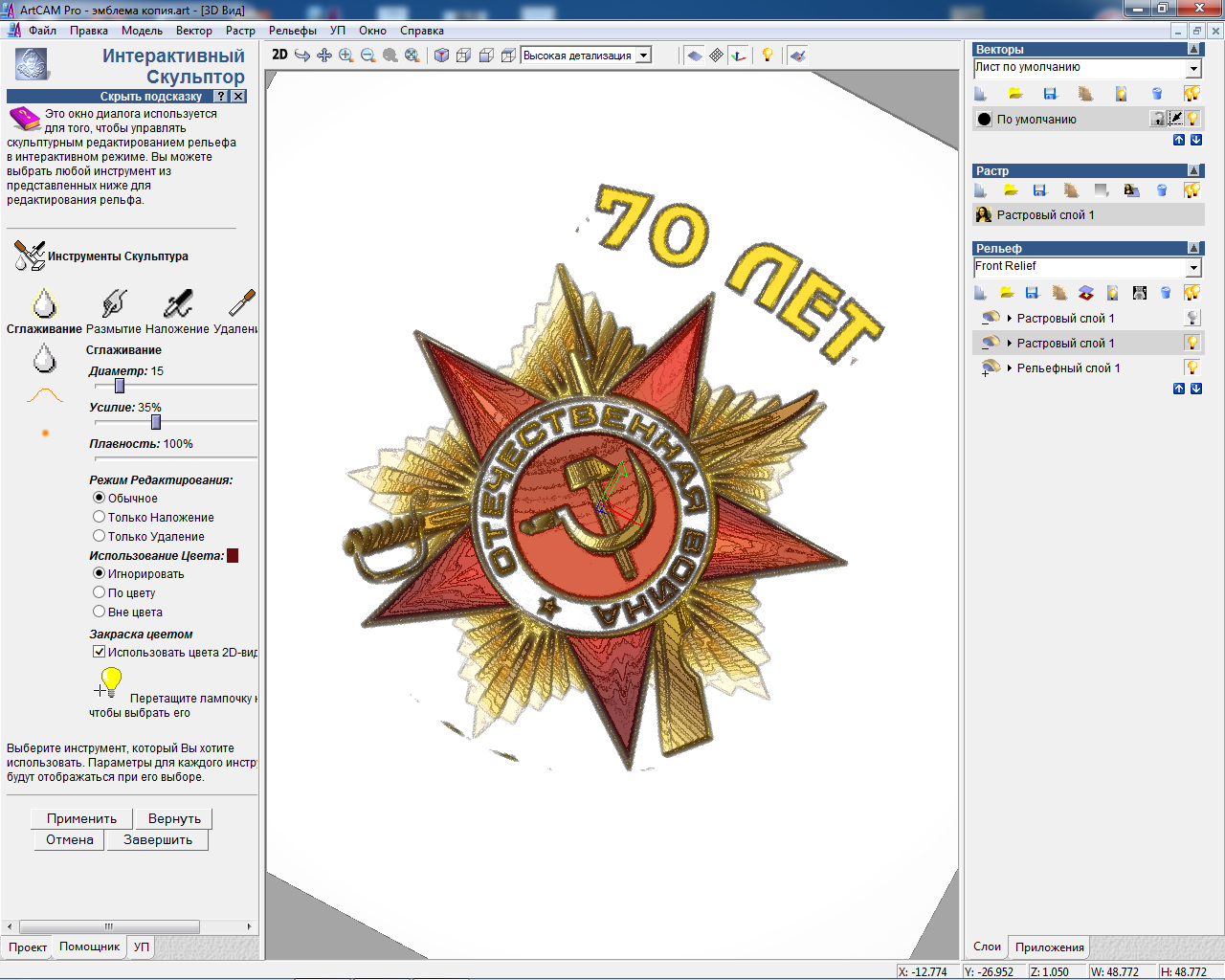
Task: Create new bitmap layer in Растр panel
Action: 981,190
